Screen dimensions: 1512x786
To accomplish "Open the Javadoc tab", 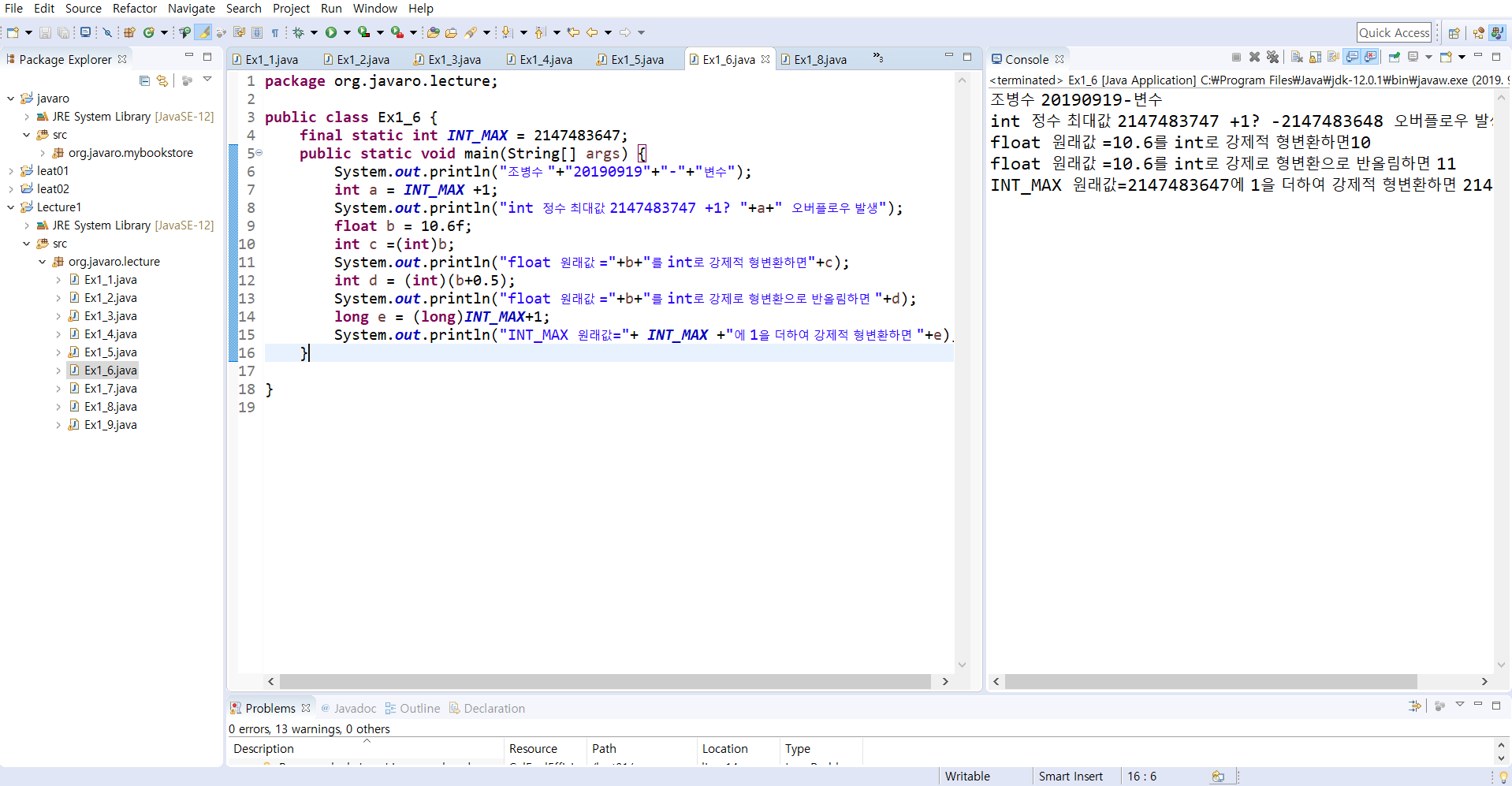I will [x=348, y=709].
